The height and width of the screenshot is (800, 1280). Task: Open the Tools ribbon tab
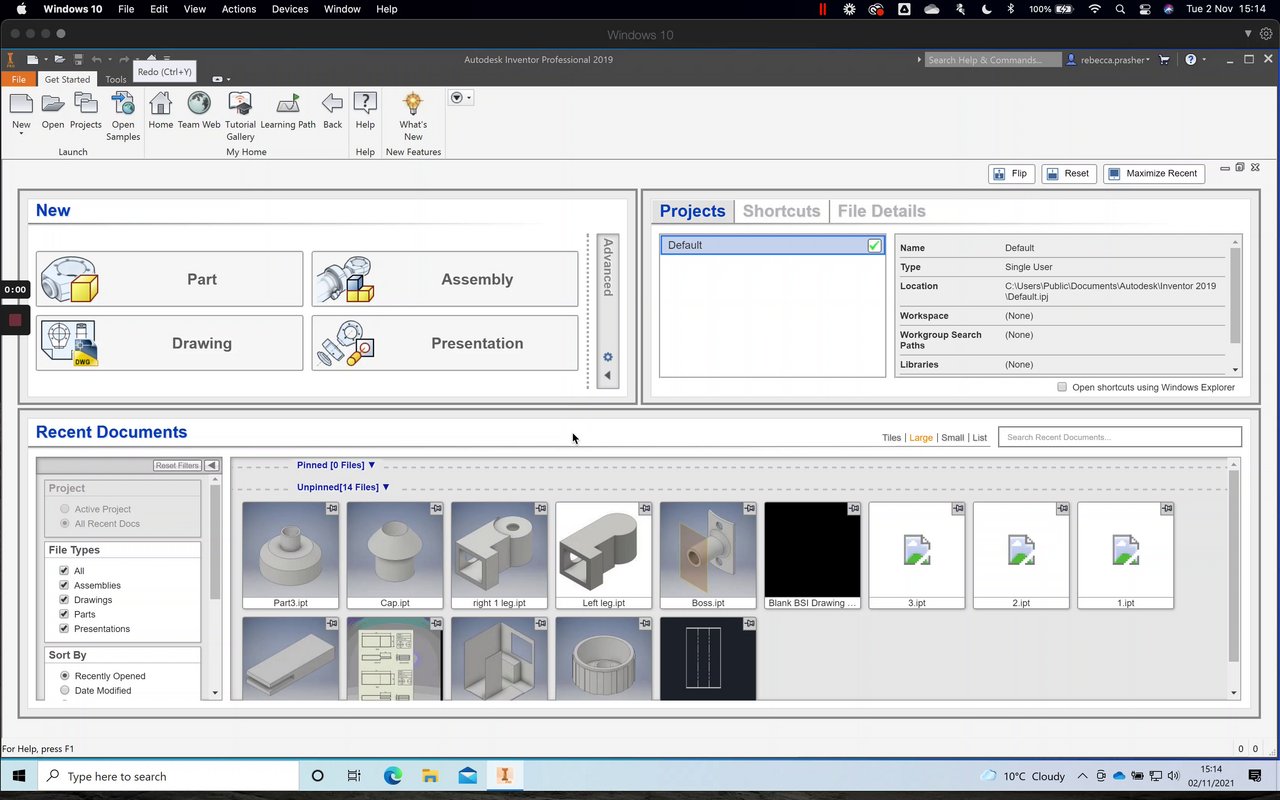coord(116,79)
